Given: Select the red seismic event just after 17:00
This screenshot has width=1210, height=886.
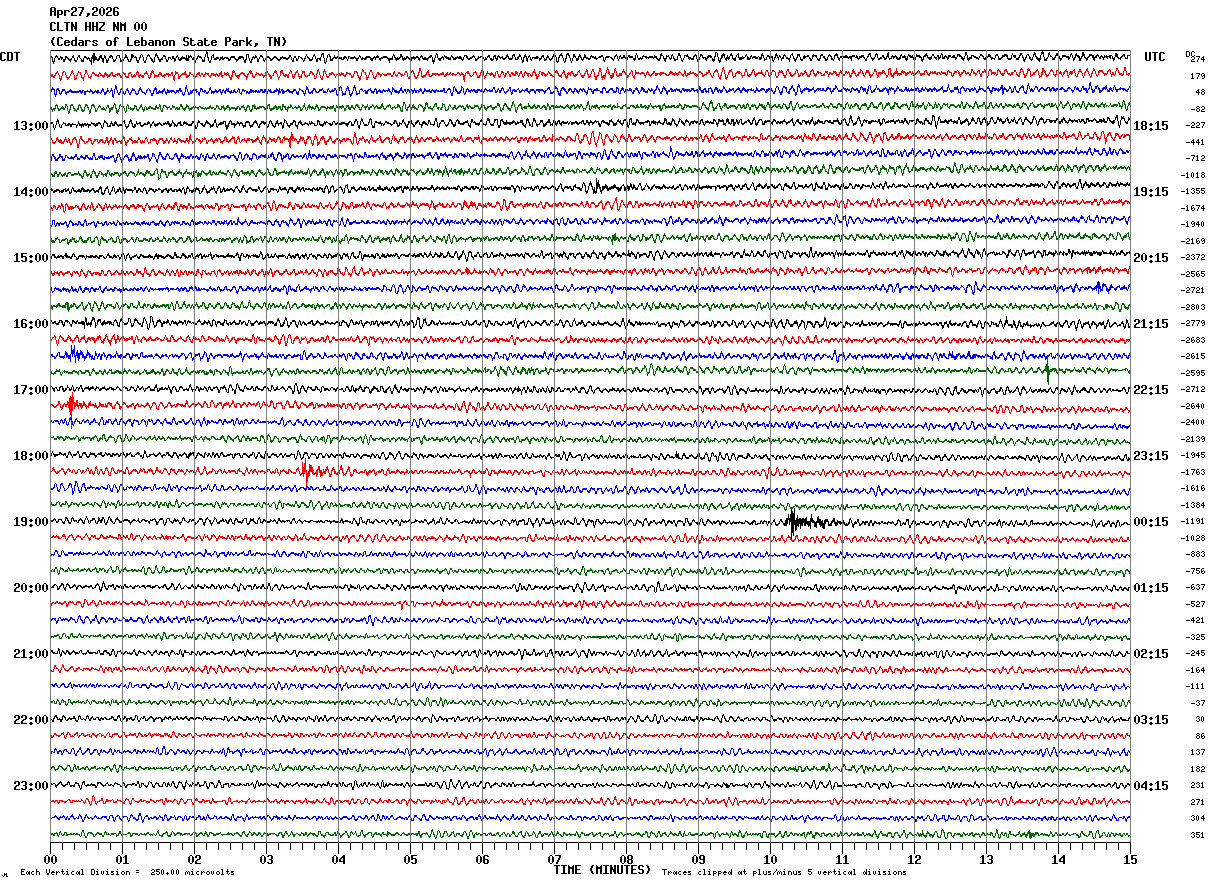Looking at the screenshot, I should (71, 405).
